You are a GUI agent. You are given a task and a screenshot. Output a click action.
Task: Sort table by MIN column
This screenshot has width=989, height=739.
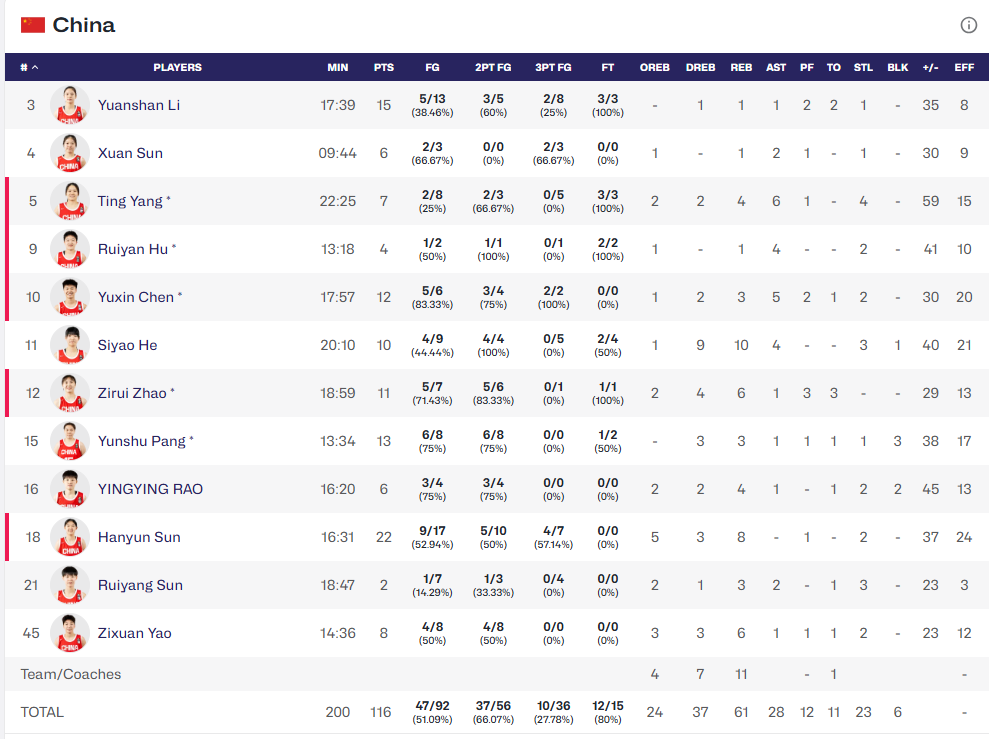(x=337, y=67)
